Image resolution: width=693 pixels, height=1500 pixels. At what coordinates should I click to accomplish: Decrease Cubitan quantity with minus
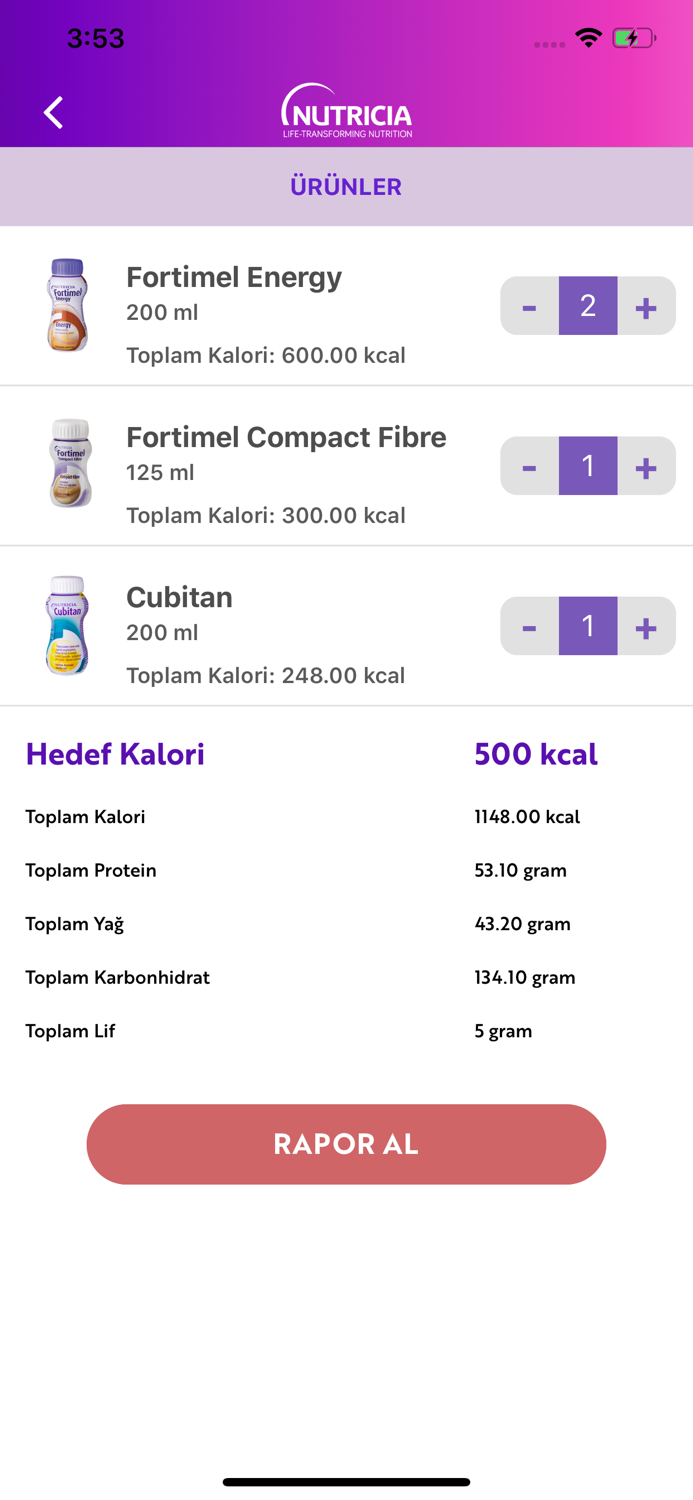(529, 625)
